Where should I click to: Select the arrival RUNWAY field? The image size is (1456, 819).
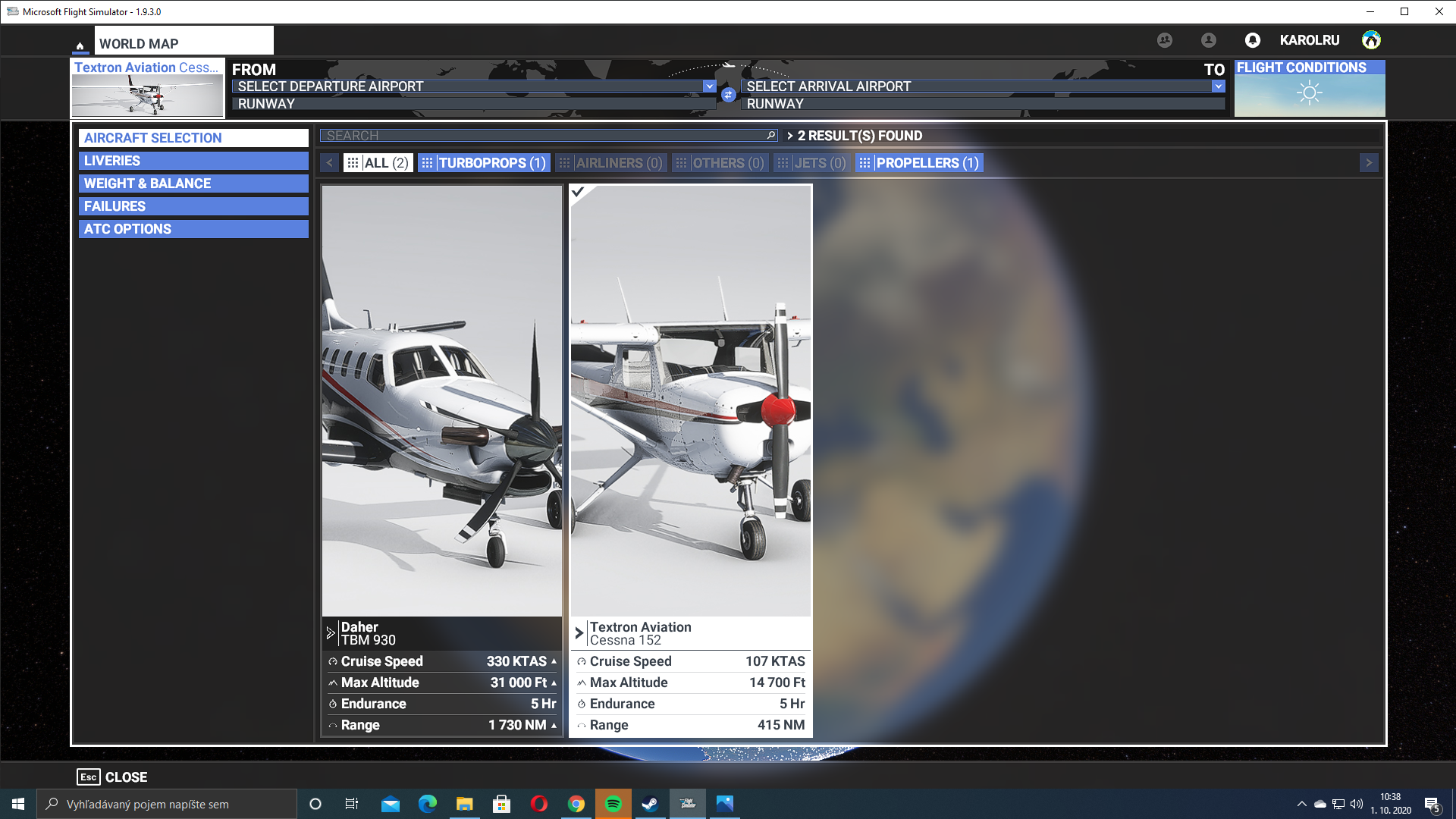coord(983,104)
